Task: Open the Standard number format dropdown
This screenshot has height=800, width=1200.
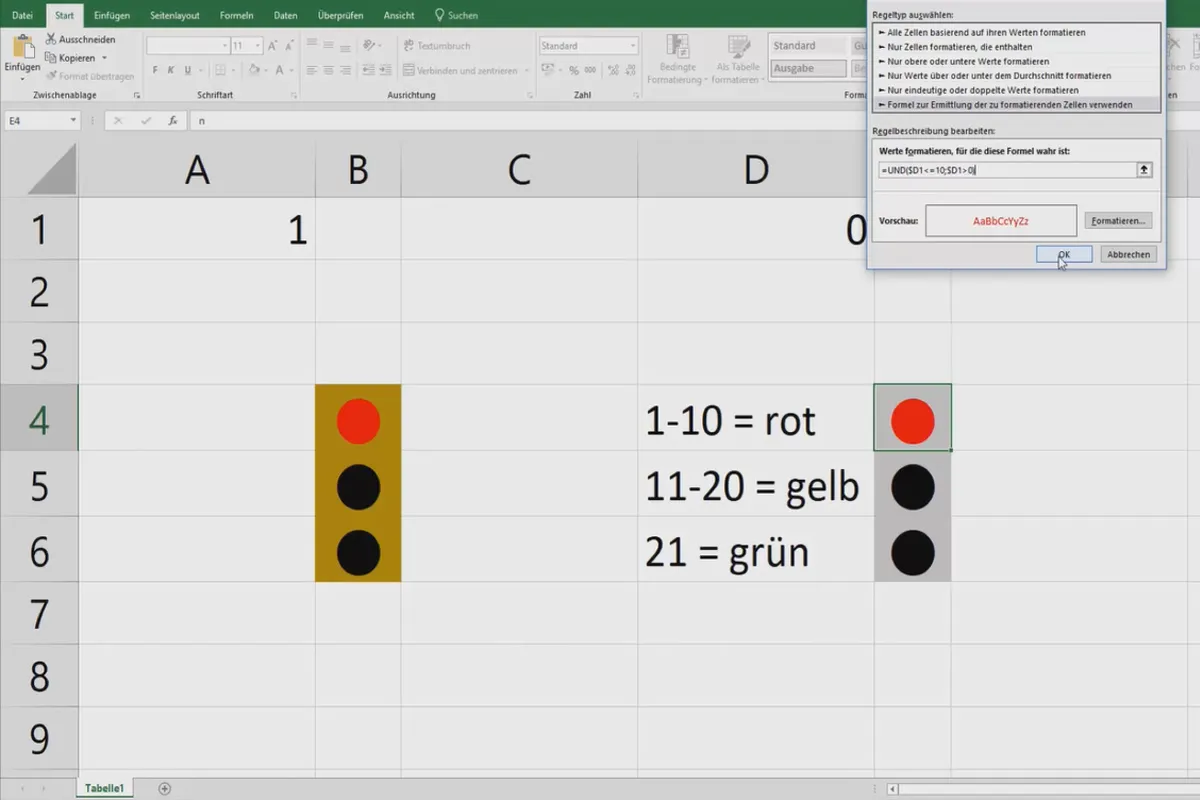Action: tap(633, 46)
